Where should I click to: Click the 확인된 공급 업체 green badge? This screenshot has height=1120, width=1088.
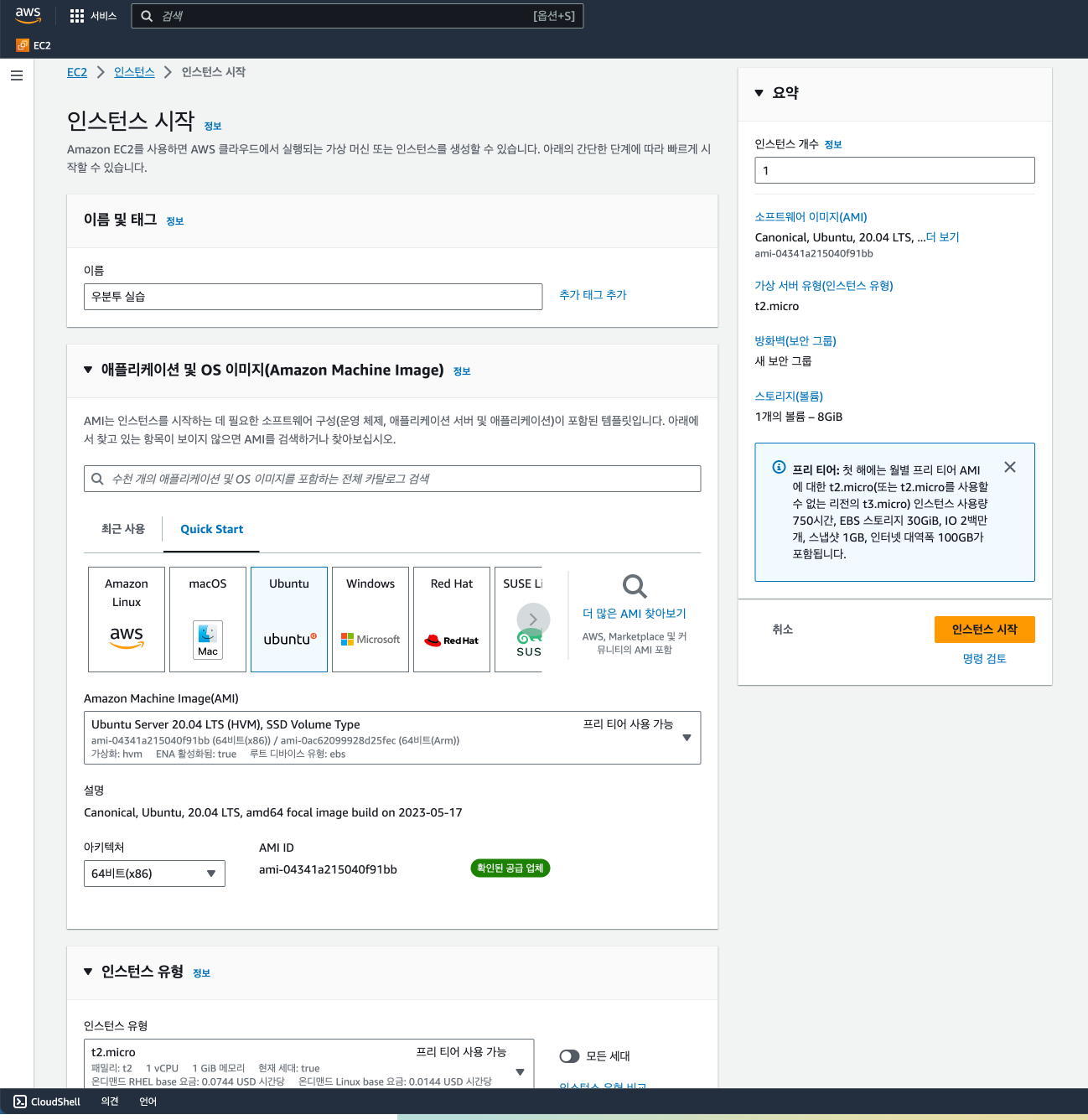point(510,869)
